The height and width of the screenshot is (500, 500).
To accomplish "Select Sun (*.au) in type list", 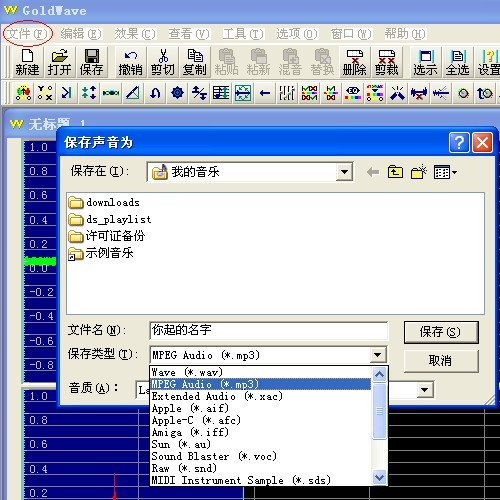I will [261, 444].
